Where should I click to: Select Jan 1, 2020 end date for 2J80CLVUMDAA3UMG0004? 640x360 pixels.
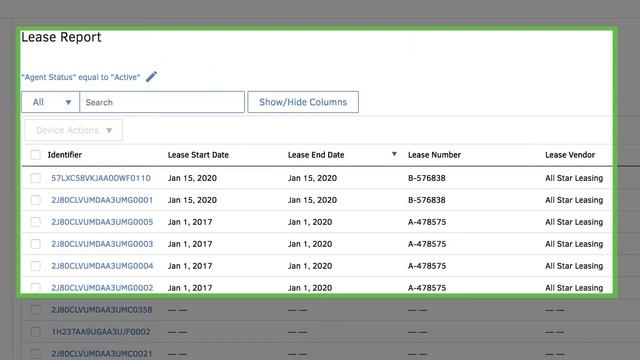coord(310,266)
